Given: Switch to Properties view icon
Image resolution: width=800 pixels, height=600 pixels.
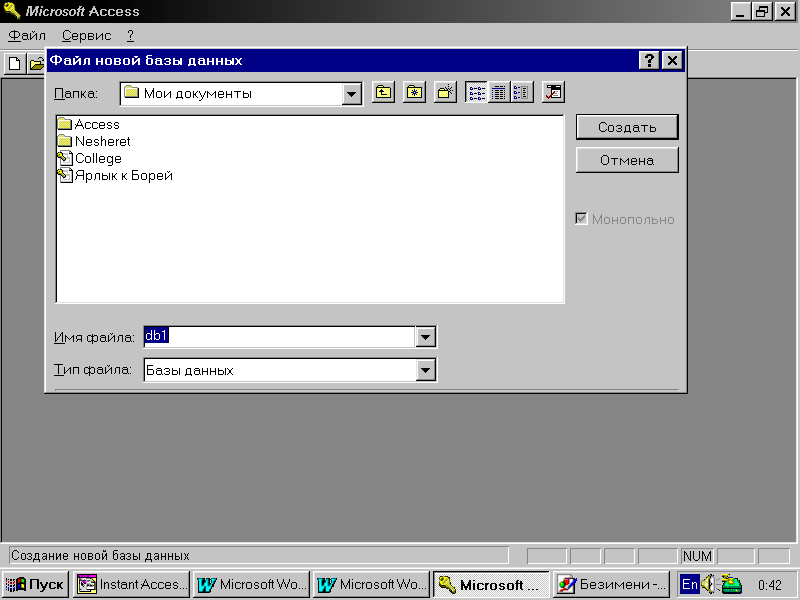Looking at the screenshot, I should point(522,93).
